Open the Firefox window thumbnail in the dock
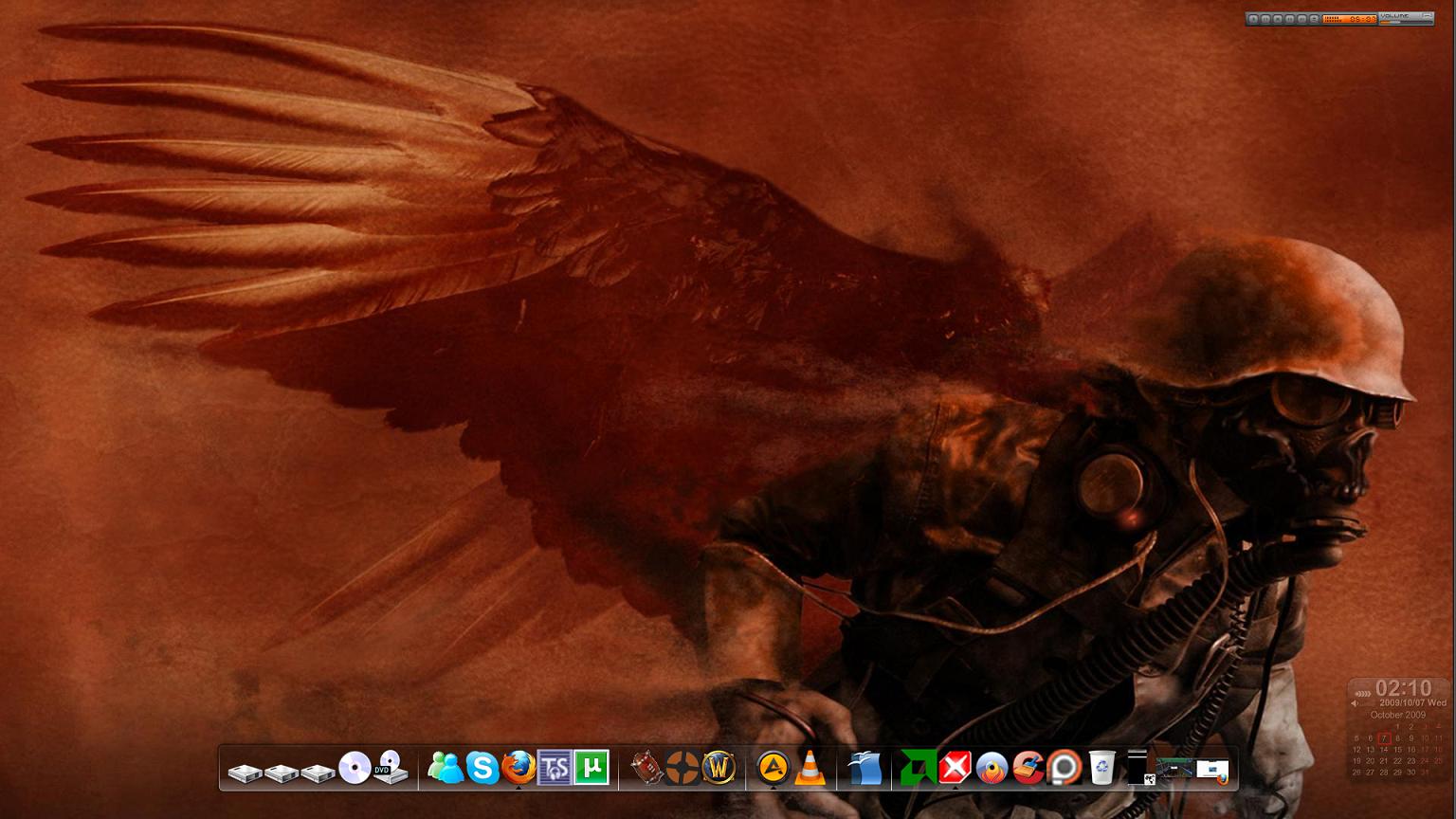 [x=1212, y=771]
